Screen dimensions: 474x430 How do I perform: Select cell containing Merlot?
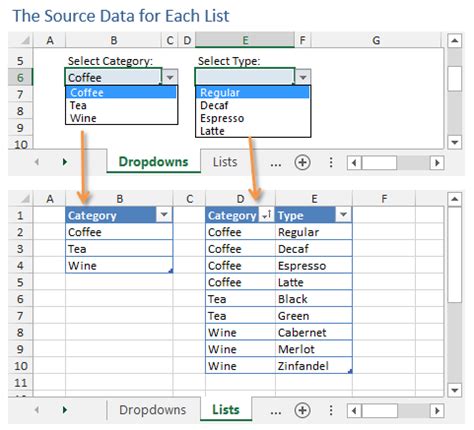314,349
